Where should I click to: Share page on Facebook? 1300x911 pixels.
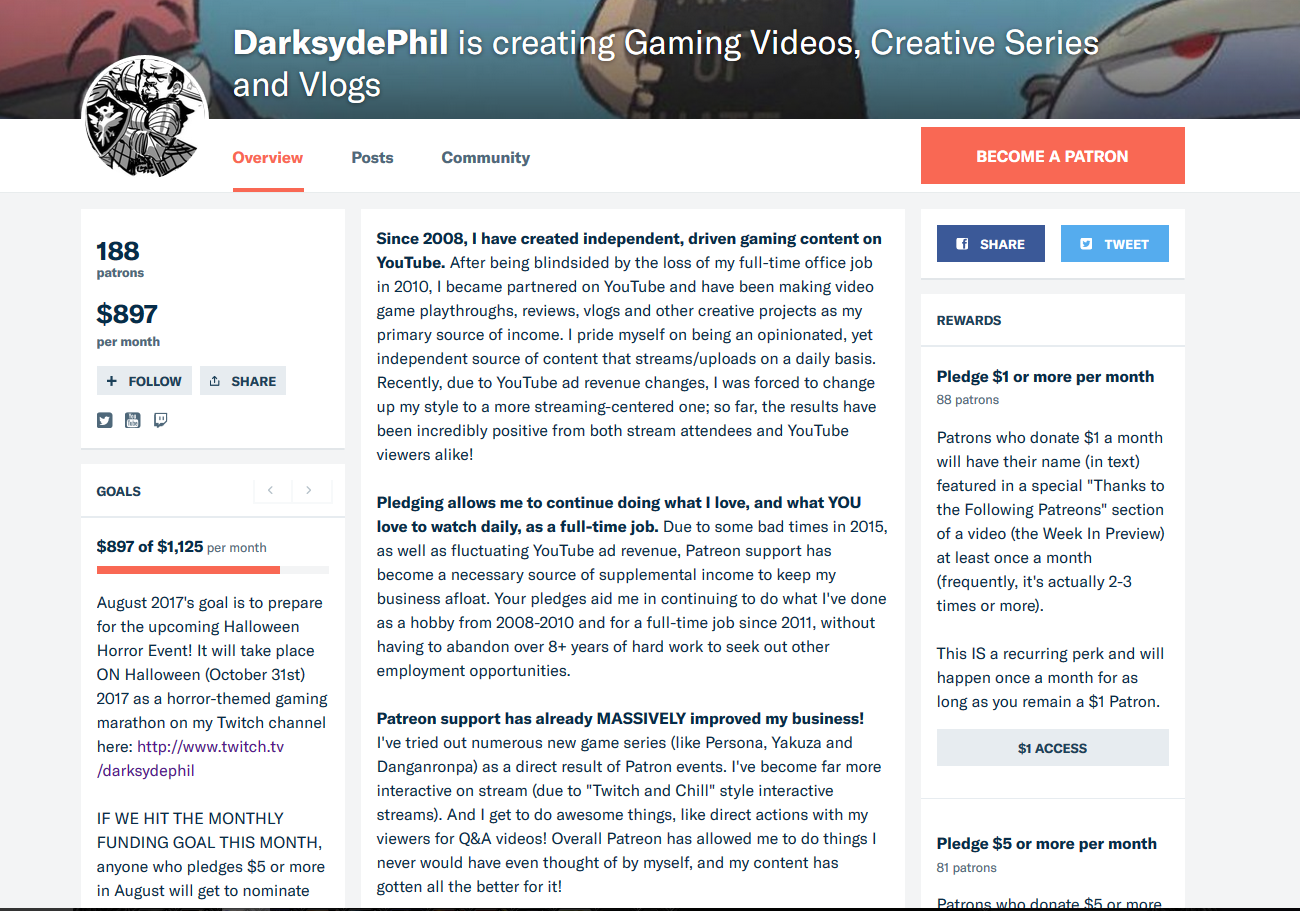click(990, 244)
